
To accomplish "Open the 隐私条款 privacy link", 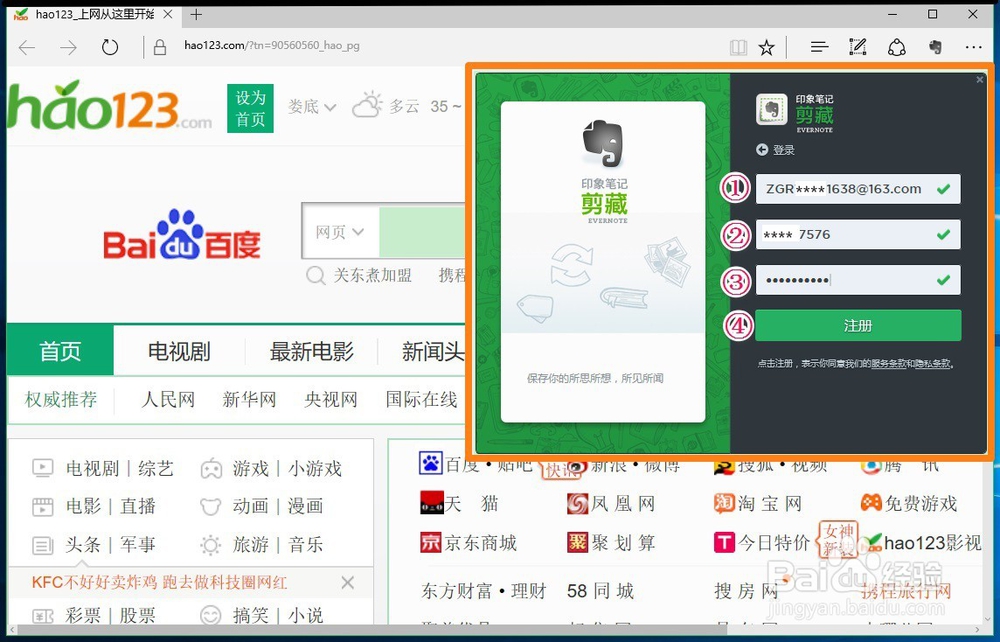I will click(933, 363).
